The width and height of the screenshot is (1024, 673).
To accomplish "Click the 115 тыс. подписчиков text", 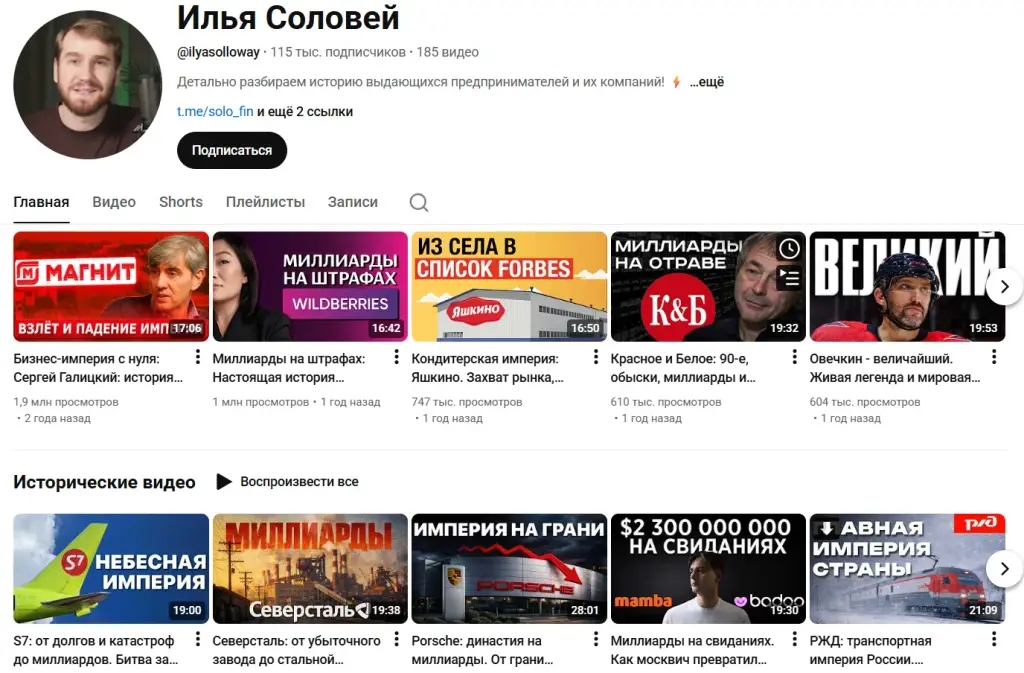I will click(x=338, y=52).
